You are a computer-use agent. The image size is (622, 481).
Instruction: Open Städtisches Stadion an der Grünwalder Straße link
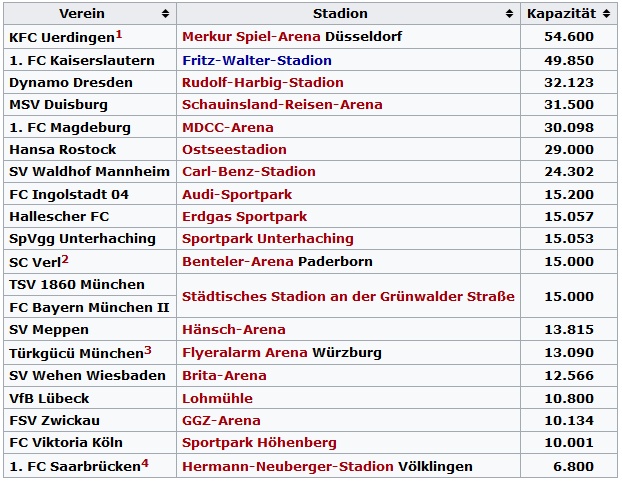point(348,297)
